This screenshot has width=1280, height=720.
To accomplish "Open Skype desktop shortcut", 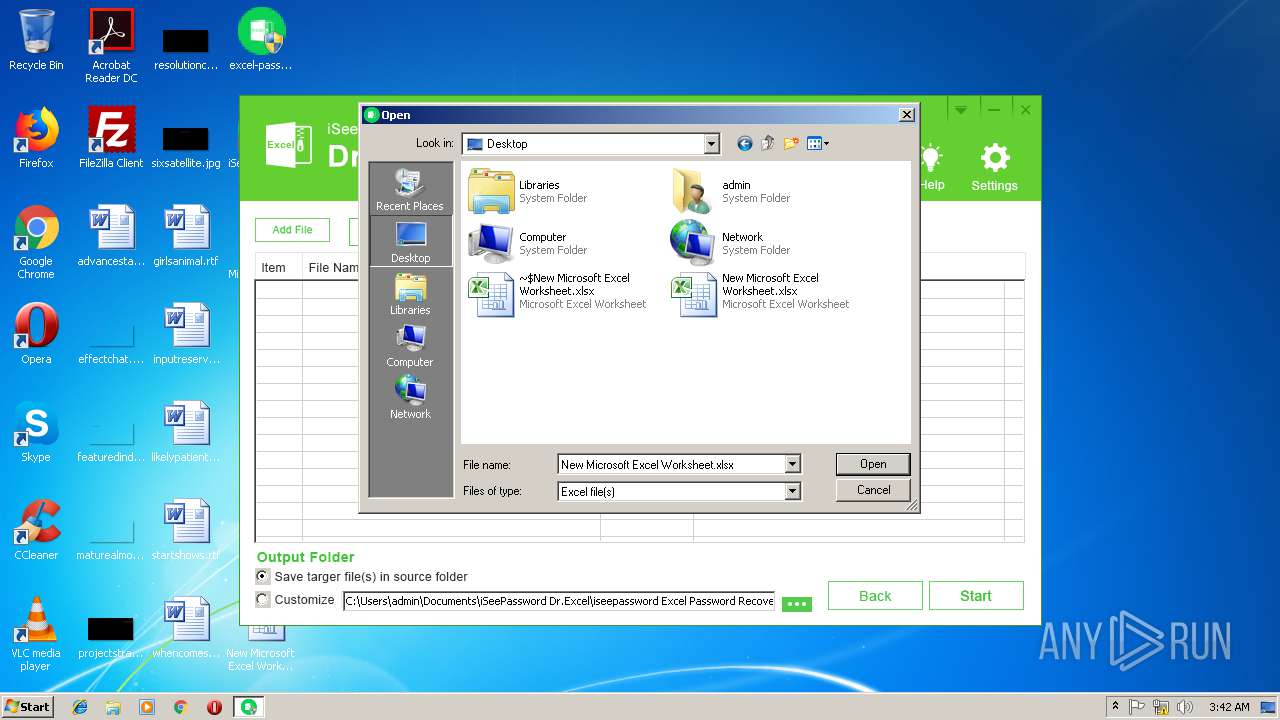I will [x=36, y=432].
